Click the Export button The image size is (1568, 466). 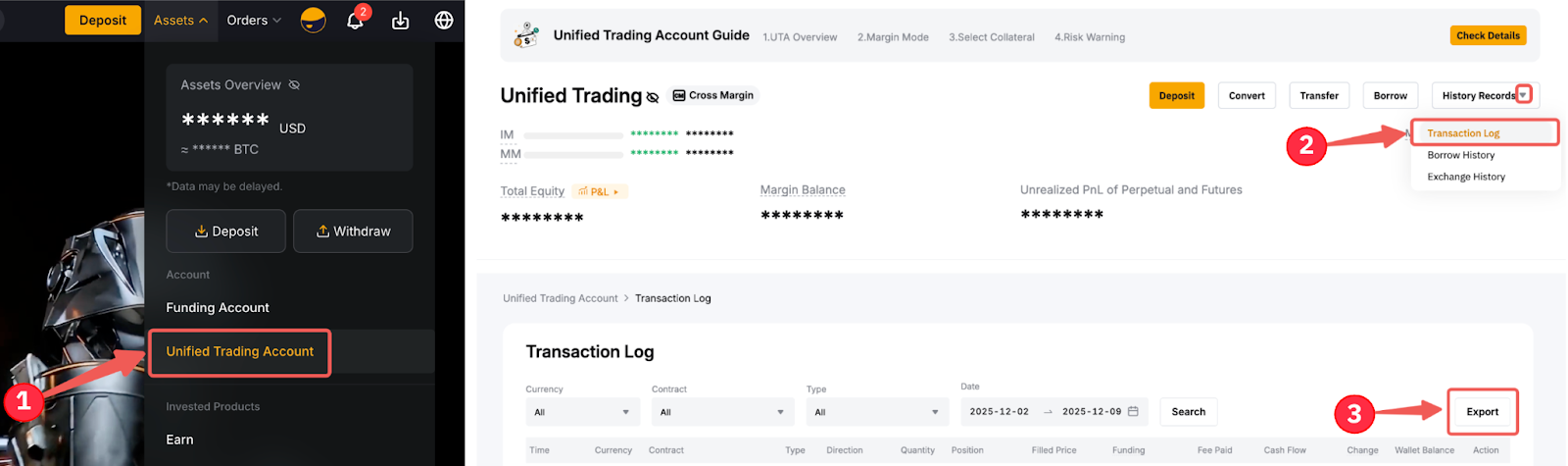1482,412
